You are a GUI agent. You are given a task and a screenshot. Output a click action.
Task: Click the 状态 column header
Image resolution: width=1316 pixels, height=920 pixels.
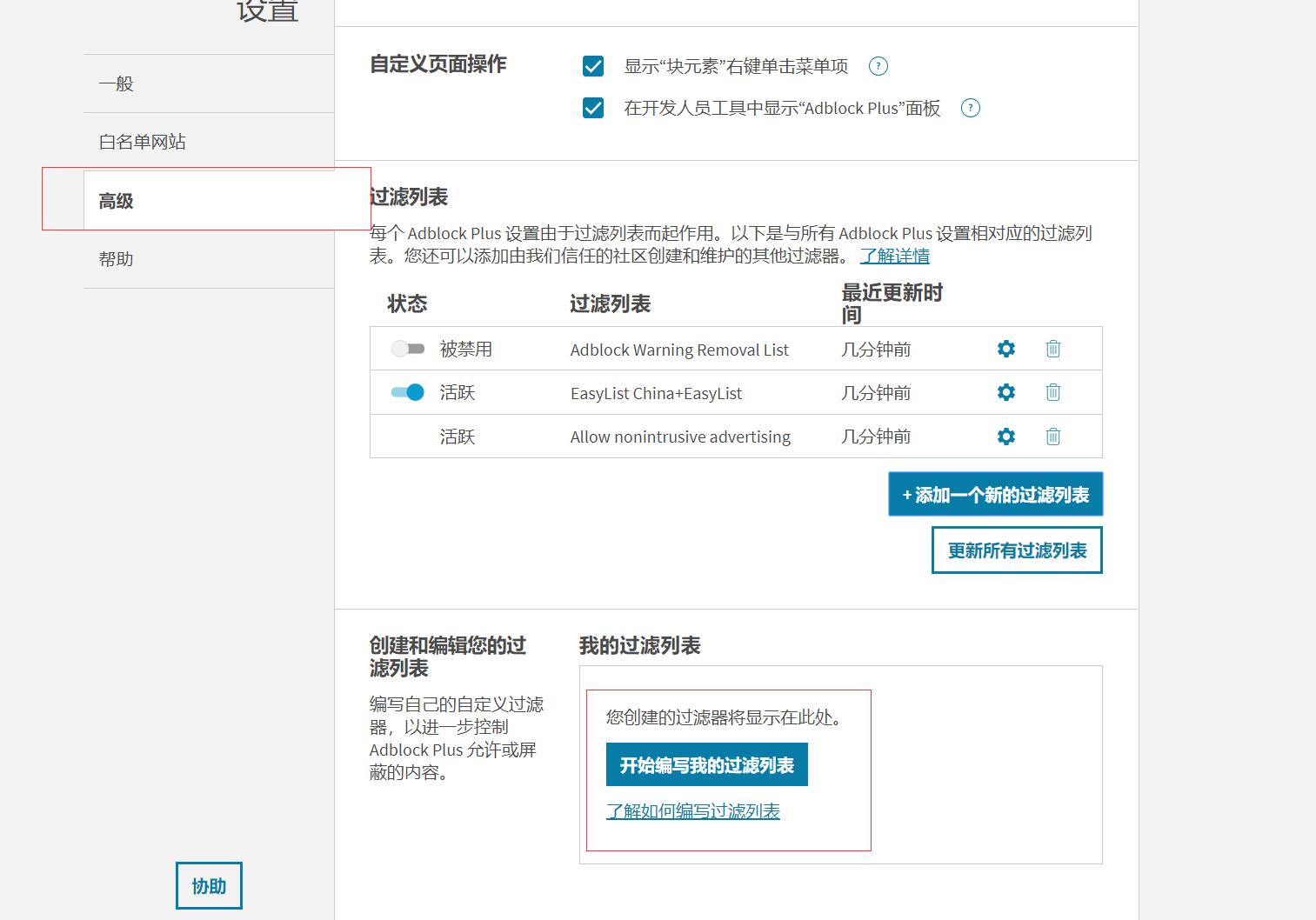[407, 303]
